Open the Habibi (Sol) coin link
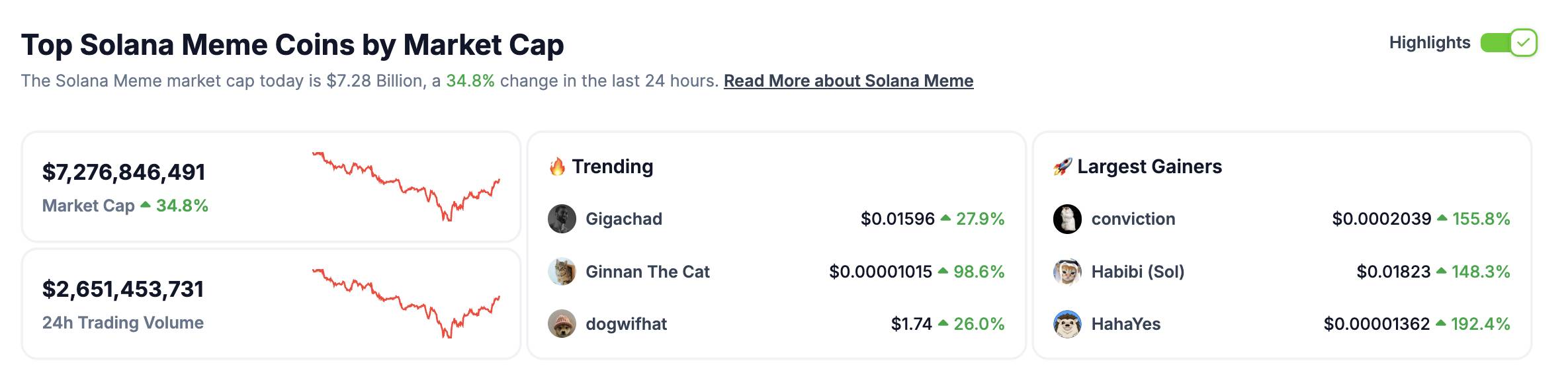 (x=1138, y=272)
